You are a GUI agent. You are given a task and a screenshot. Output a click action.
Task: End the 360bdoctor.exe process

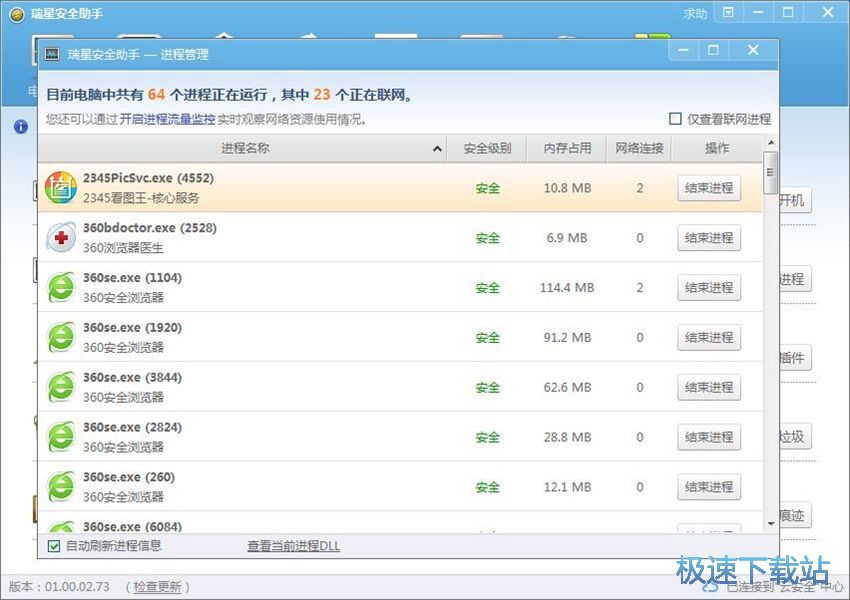(709, 238)
